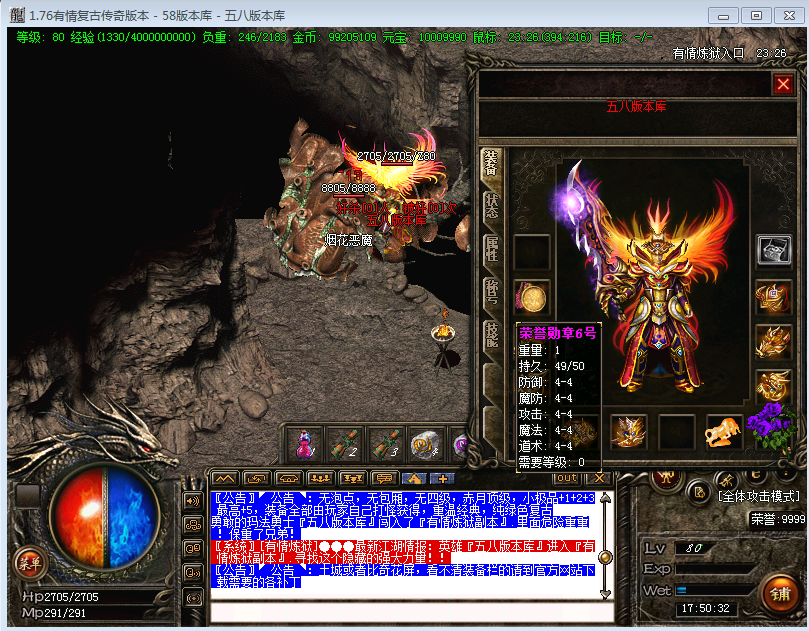Select the golden dragon ring slot on the right
Image resolution: width=809 pixels, height=631 pixels.
coord(774,386)
